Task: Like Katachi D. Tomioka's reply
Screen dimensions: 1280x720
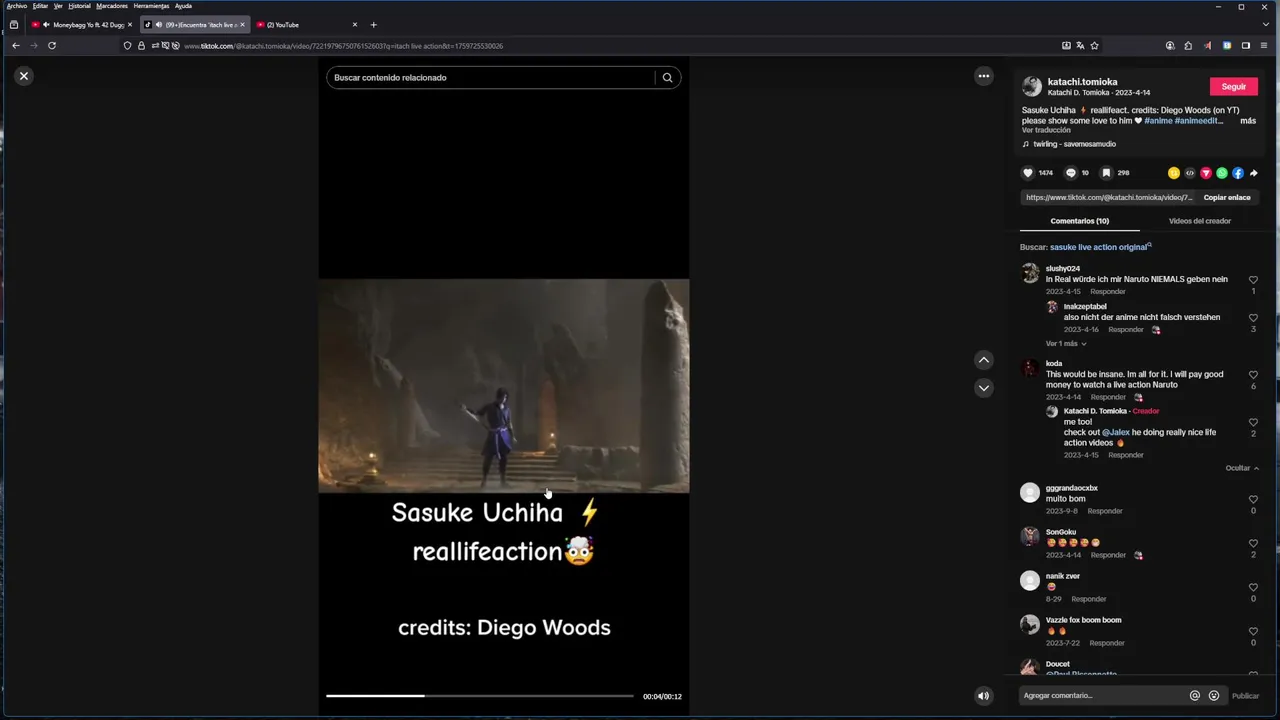Action: (x=1253, y=422)
